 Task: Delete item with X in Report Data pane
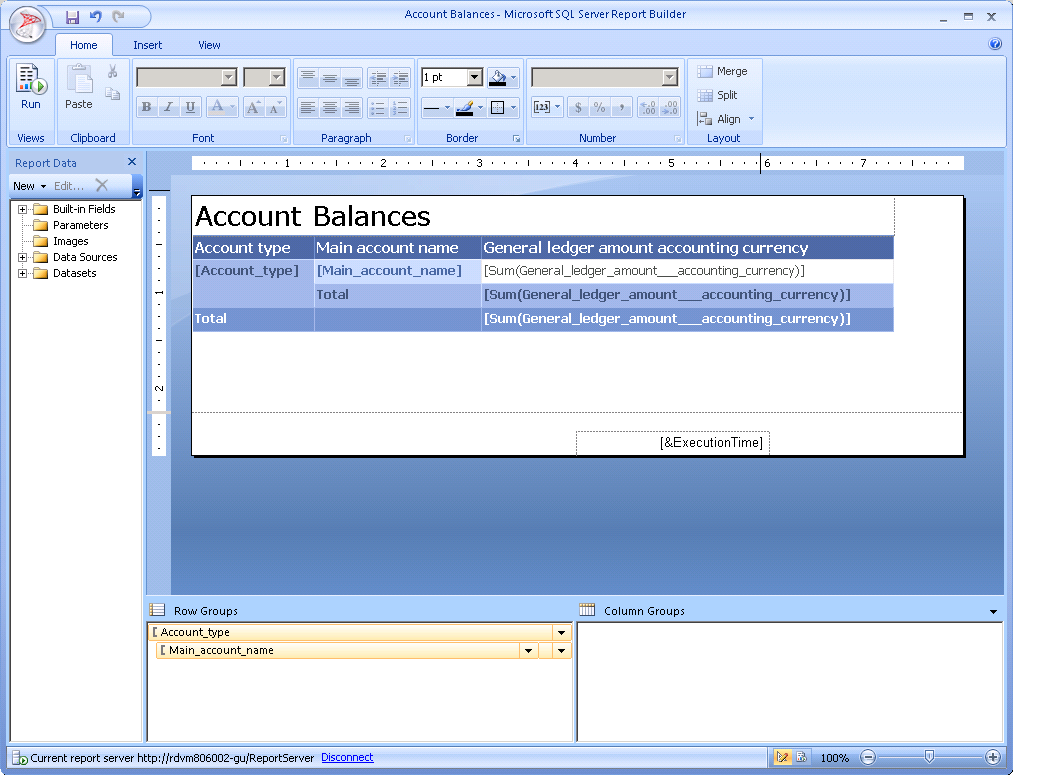(x=101, y=185)
